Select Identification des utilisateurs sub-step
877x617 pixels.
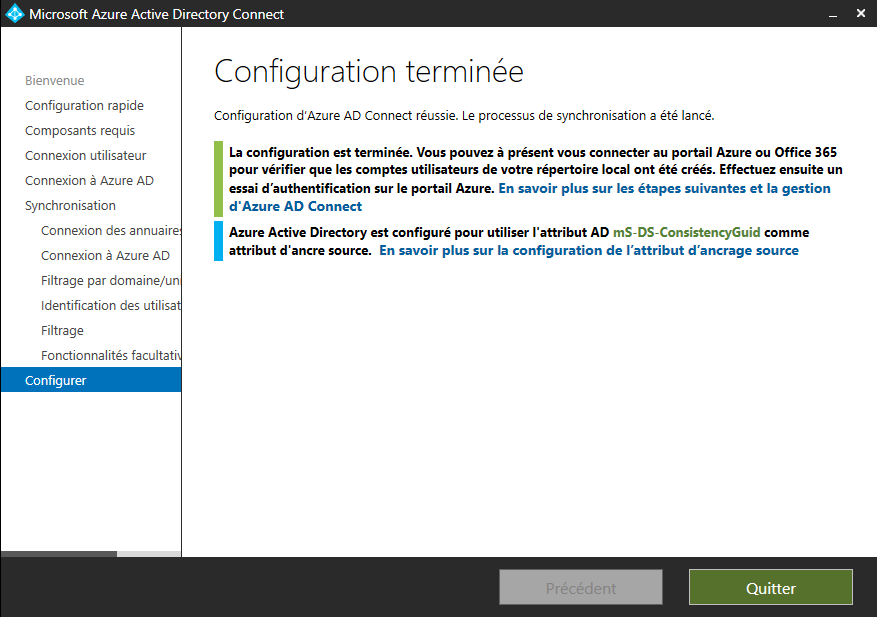111,305
